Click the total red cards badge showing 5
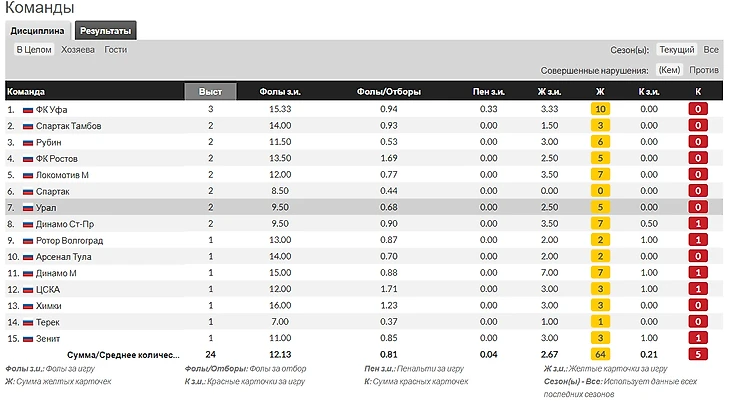730x410 pixels. tap(698, 355)
